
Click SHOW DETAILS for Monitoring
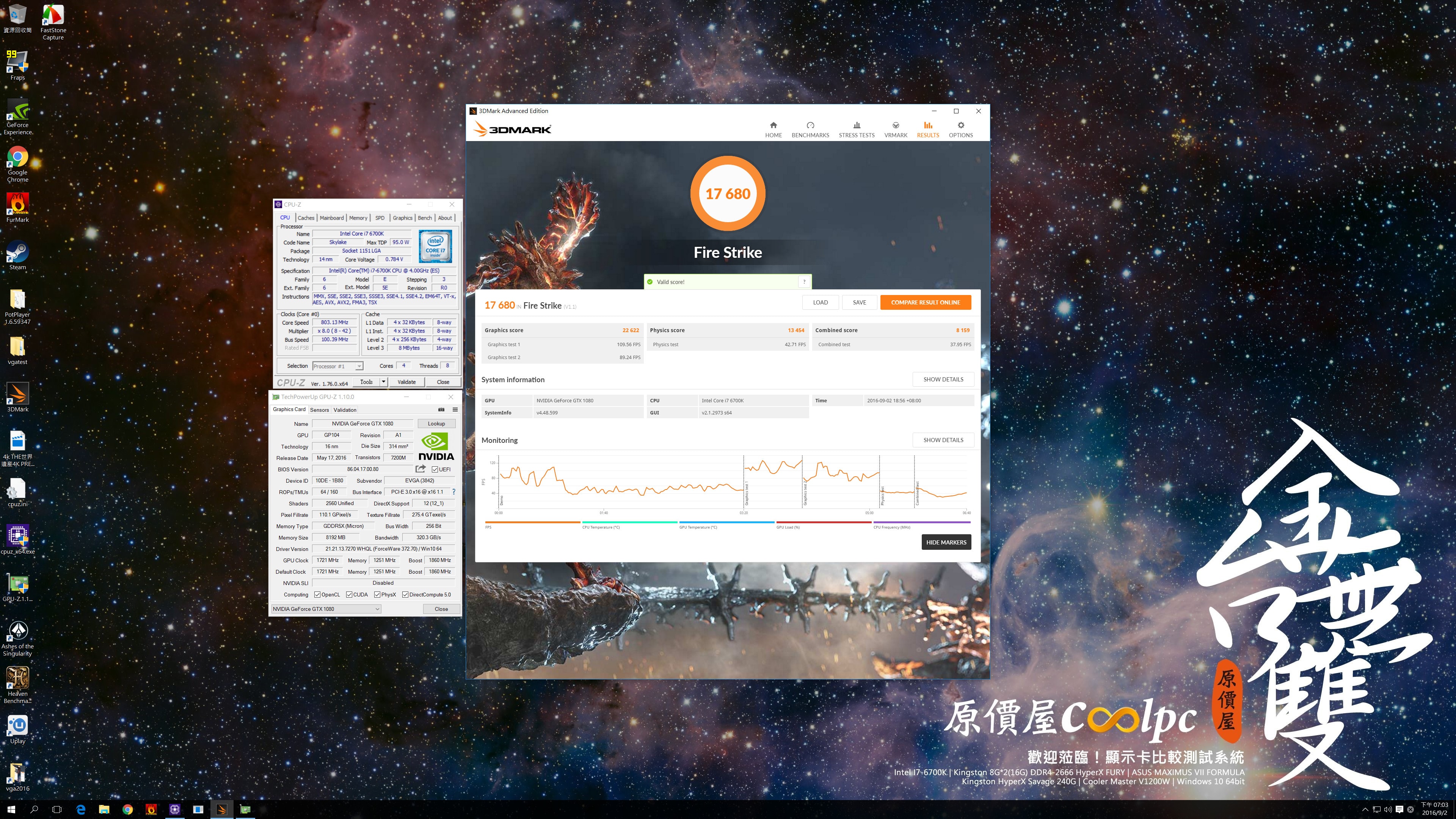(943, 440)
